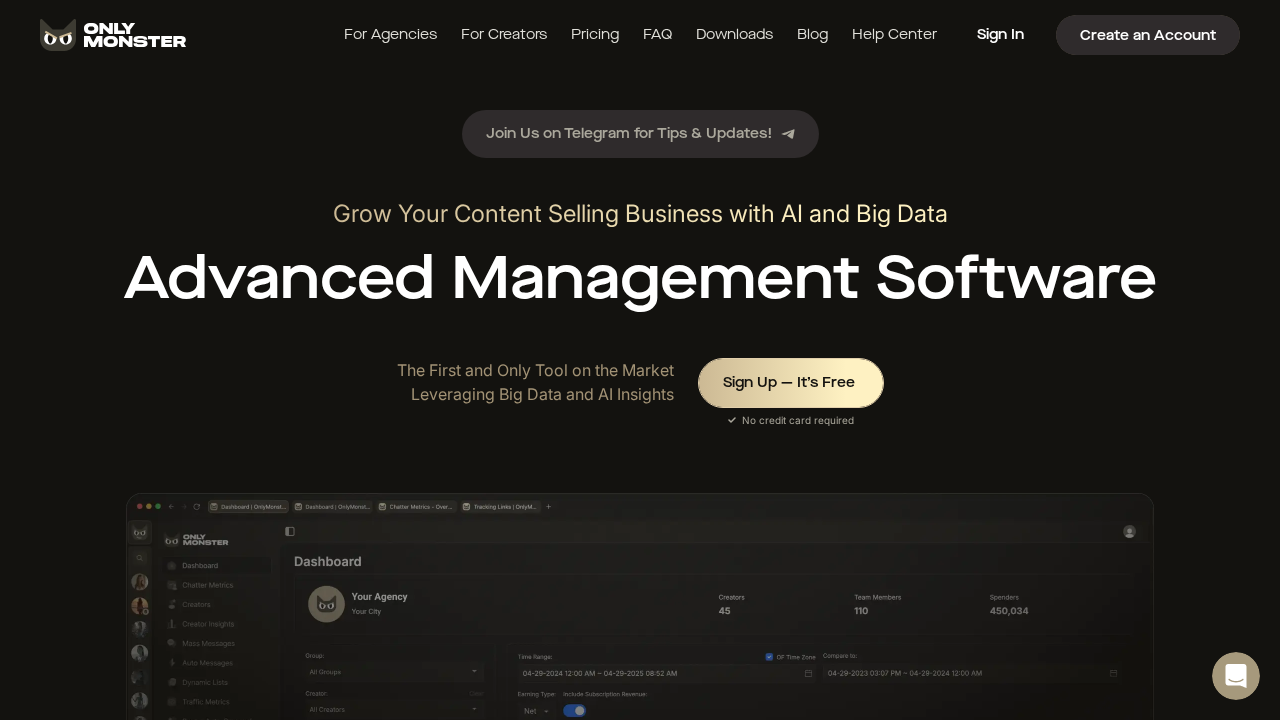1280x720 pixels.
Task: Open the All Creators dropdown
Action: pyautogui.click(x=394, y=709)
